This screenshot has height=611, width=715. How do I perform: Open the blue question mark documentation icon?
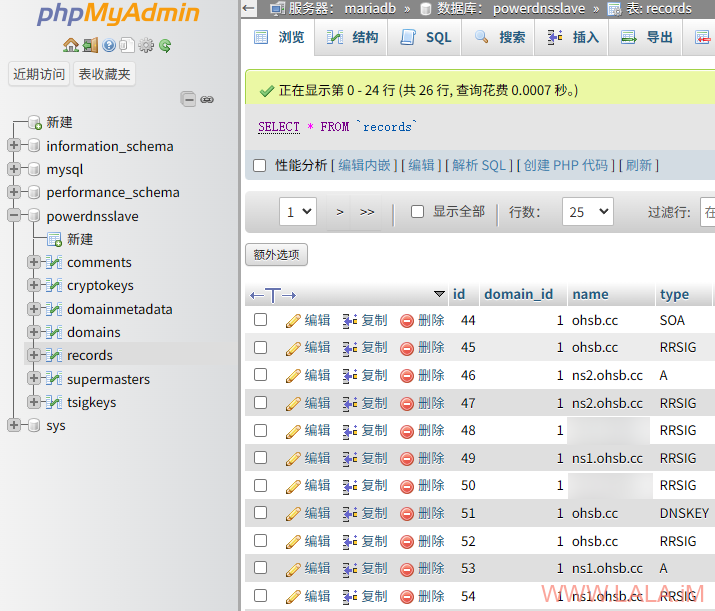[x=109, y=45]
